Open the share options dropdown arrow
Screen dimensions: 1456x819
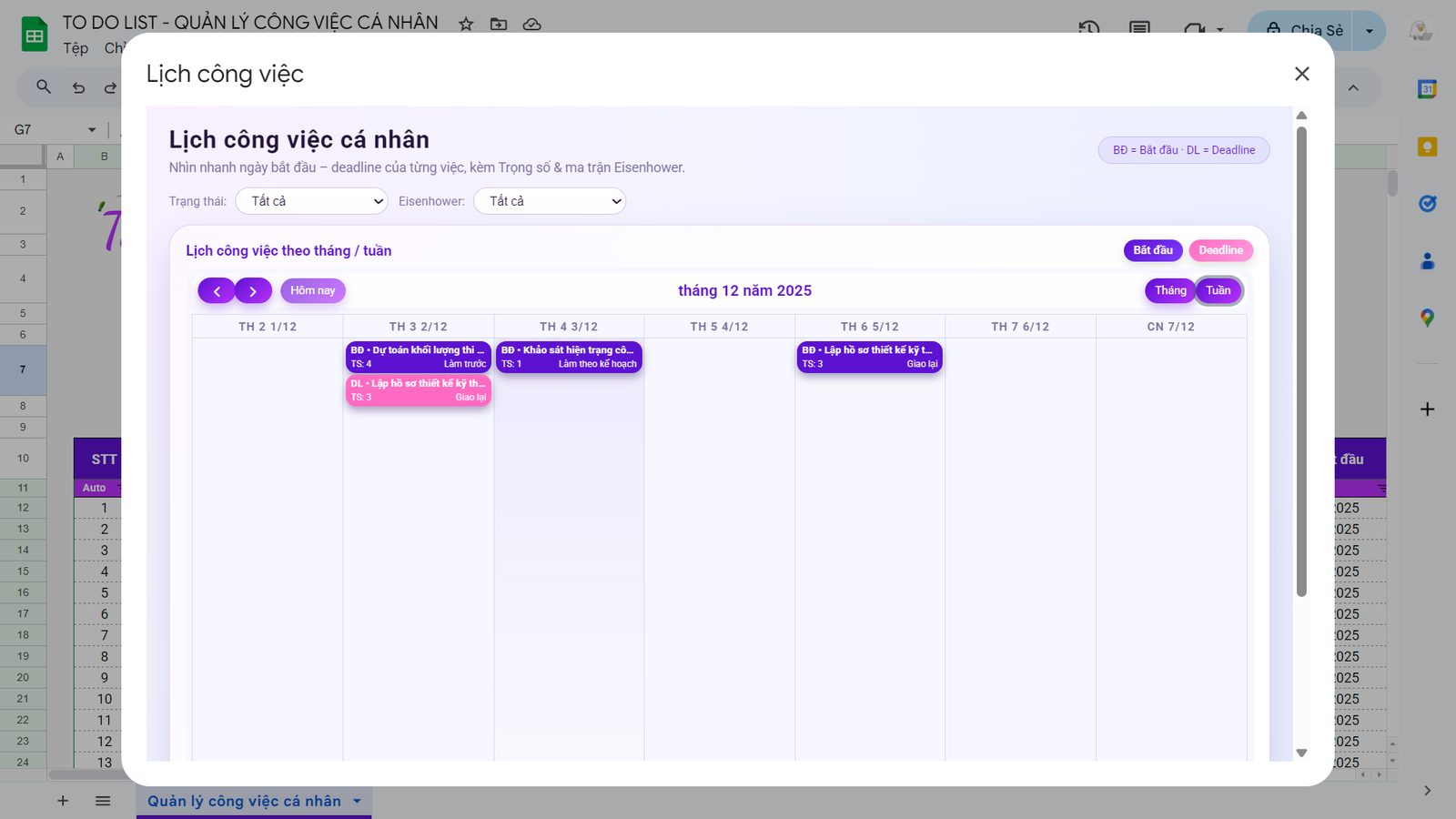1370,30
